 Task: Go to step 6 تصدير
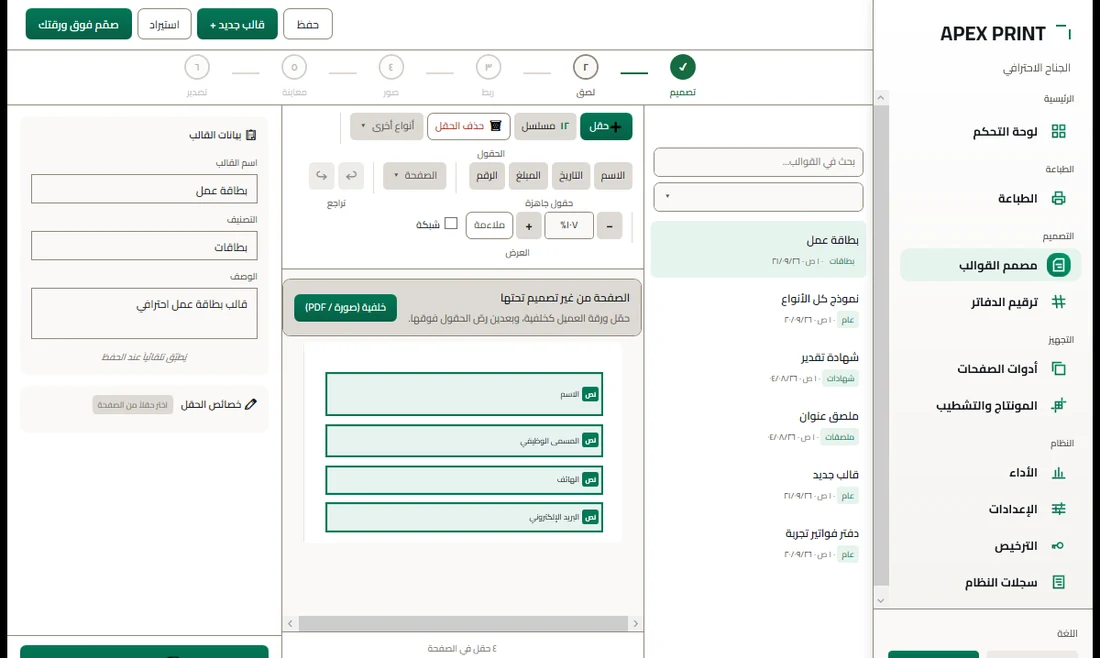coord(197,67)
